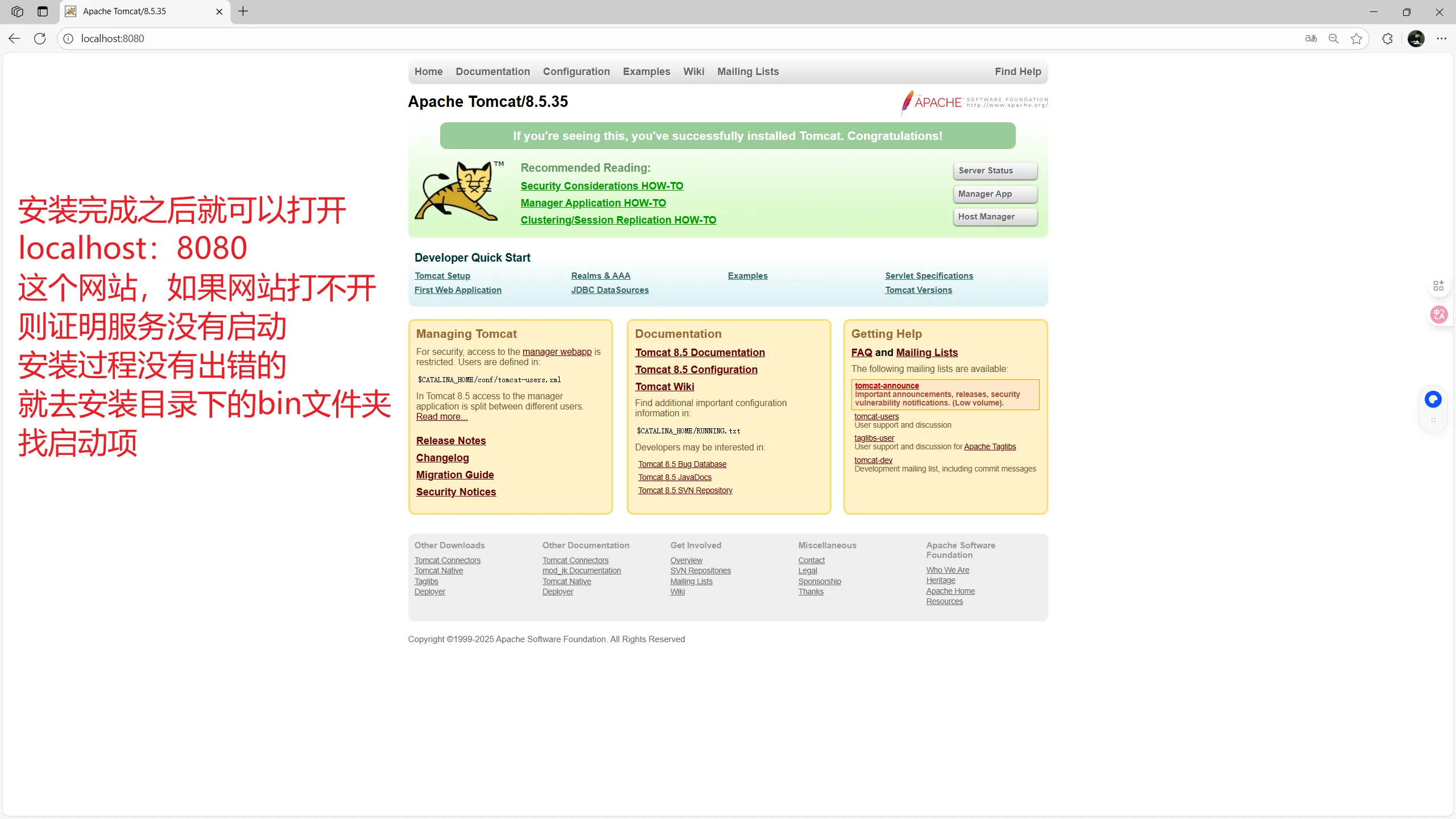Open the JDBC DataSources link
Image resolution: width=1456 pixels, height=819 pixels.
[610, 290]
